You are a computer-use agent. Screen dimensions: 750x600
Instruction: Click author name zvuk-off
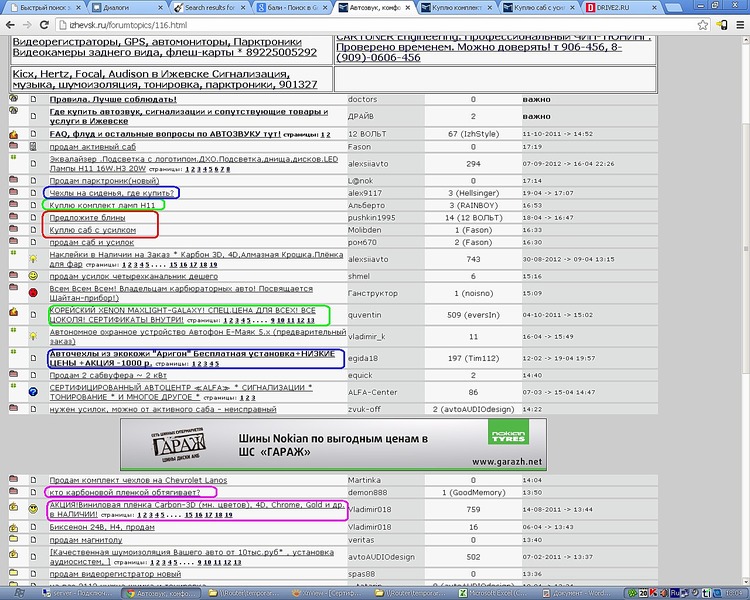pos(364,409)
